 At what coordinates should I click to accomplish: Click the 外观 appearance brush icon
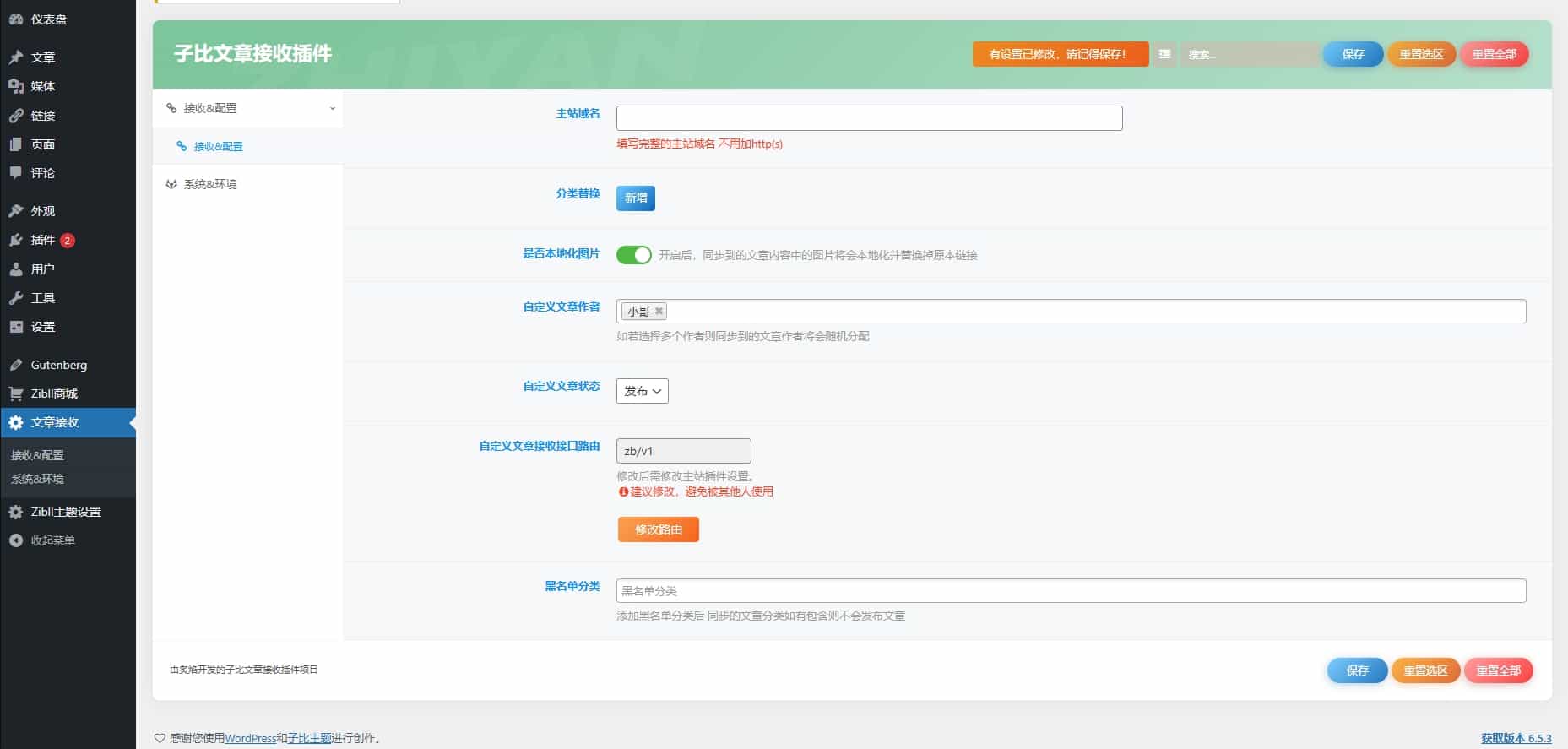click(x=16, y=211)
